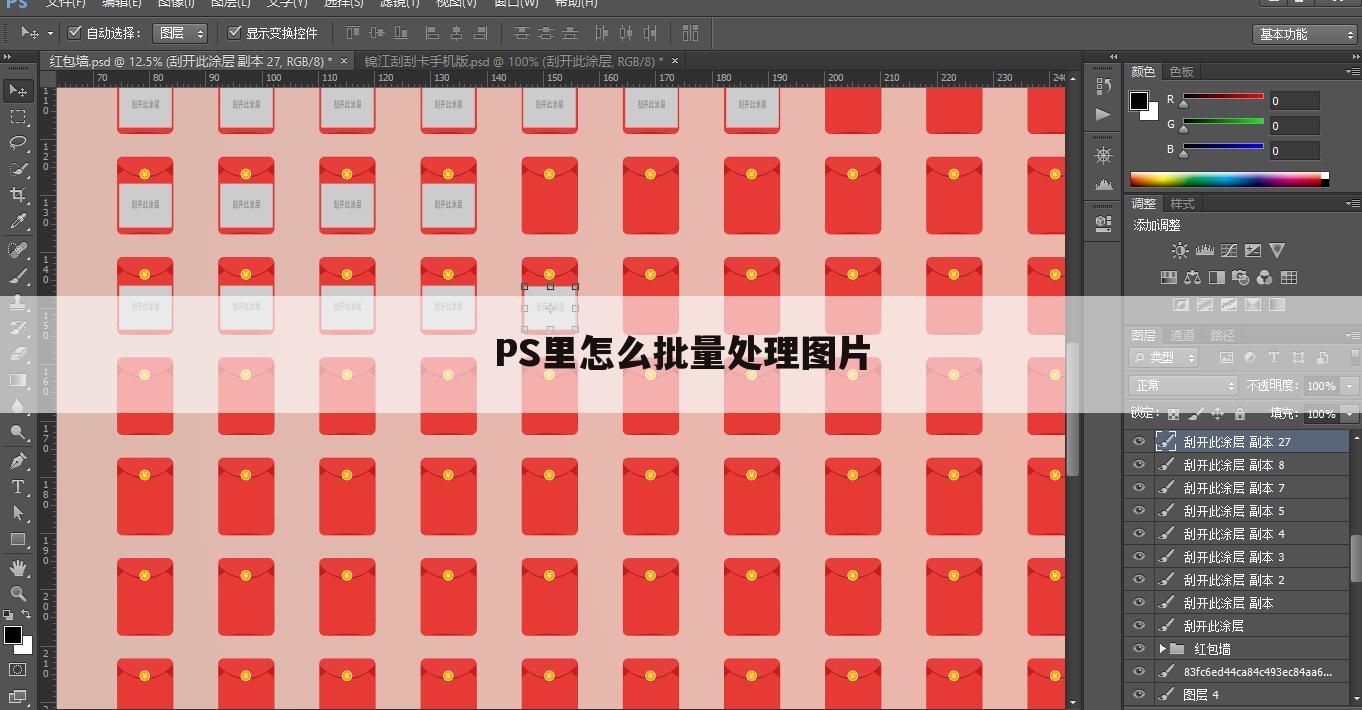Open the 色板 swatches tab

click(x=1182, y=72)
